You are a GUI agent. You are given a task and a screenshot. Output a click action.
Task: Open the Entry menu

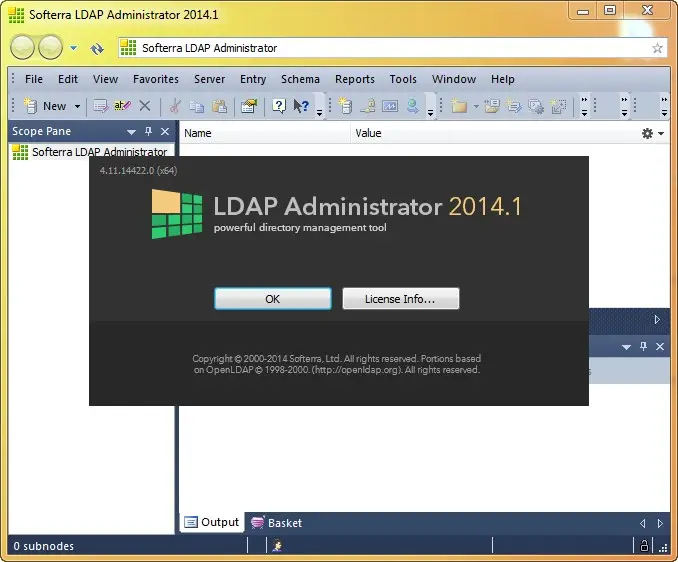pyautogui.click(x=253, y=79)
